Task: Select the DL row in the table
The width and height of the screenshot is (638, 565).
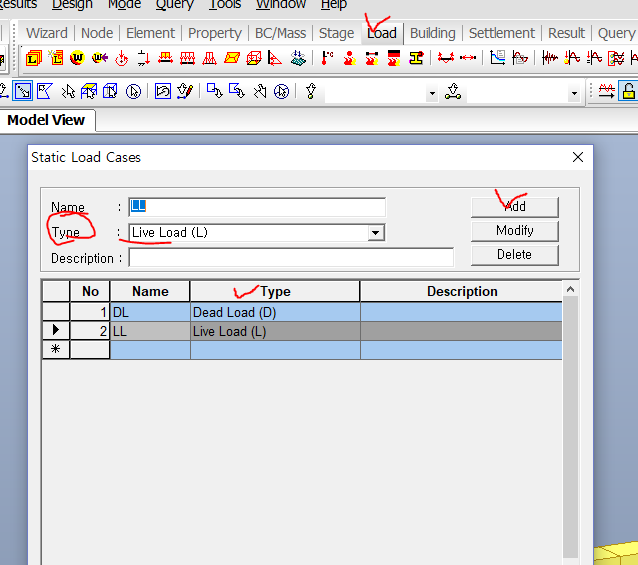Action: tap(302, 312)
